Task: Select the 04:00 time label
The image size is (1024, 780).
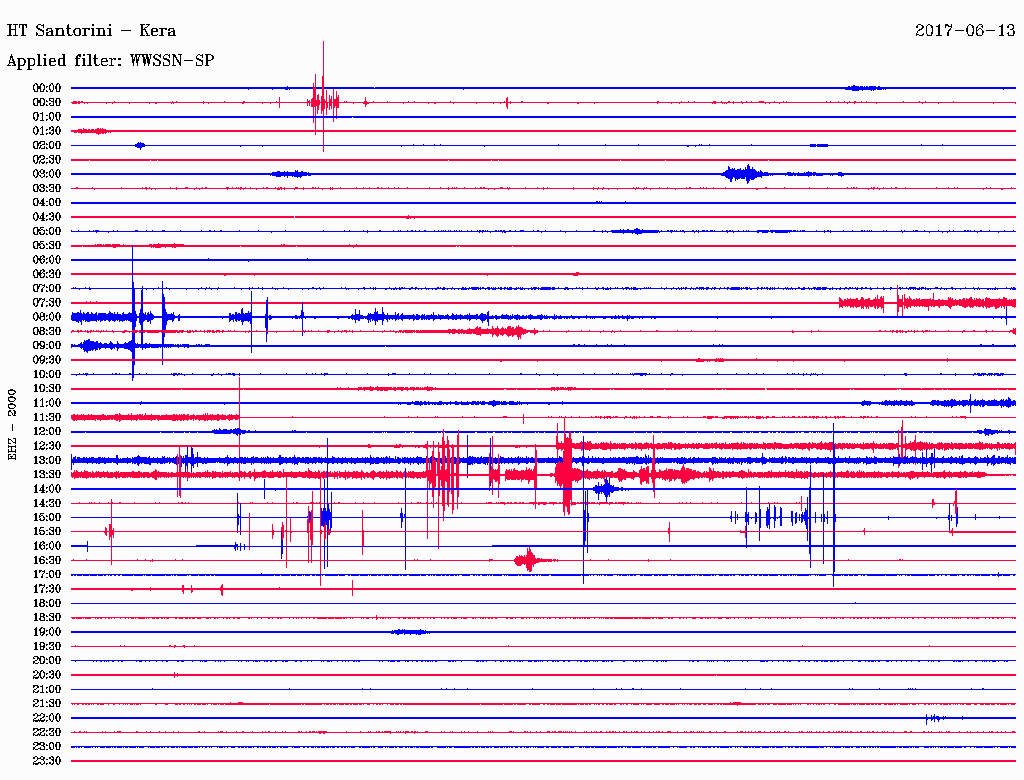Action: click(x=47, y=203)
